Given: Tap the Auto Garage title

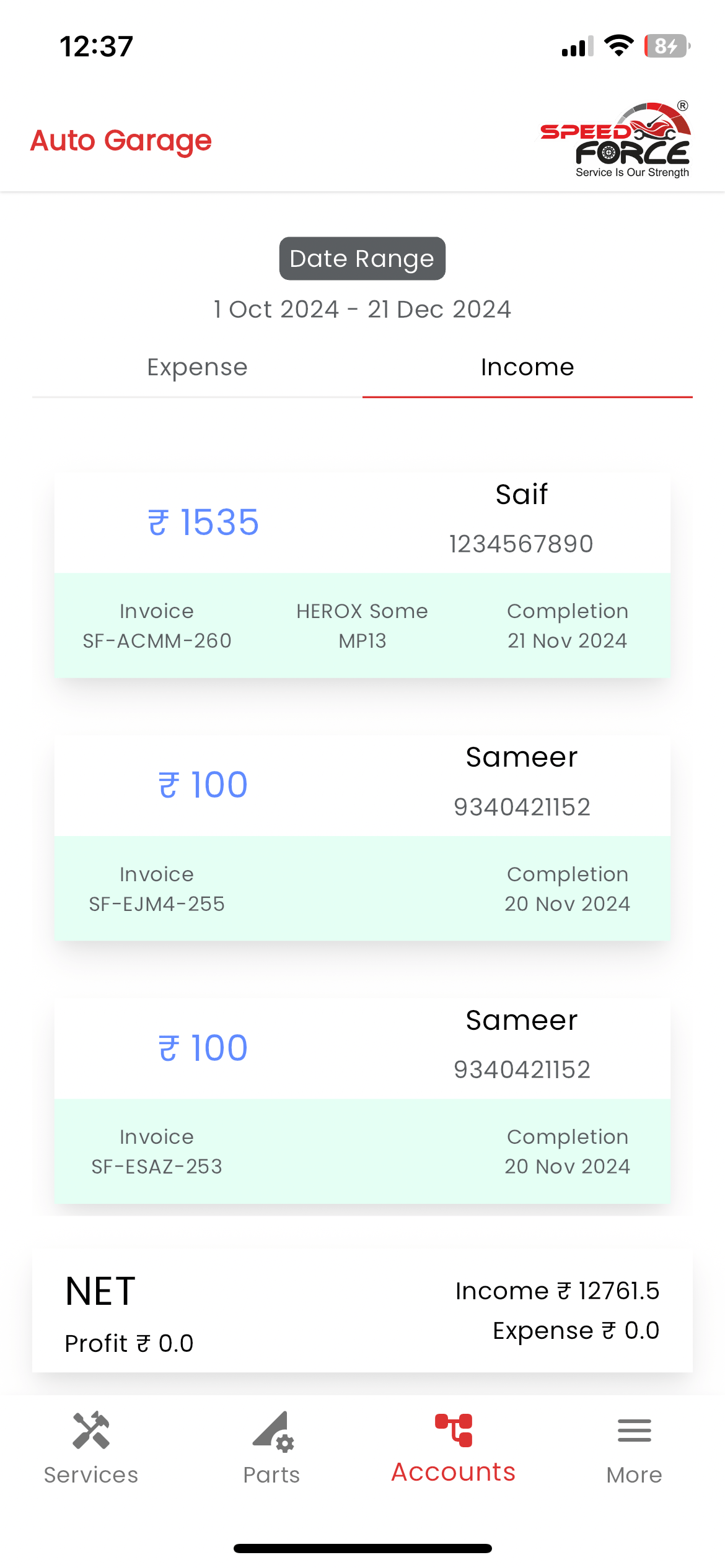Looking at the screenshot, I should (x=121, y=141).
